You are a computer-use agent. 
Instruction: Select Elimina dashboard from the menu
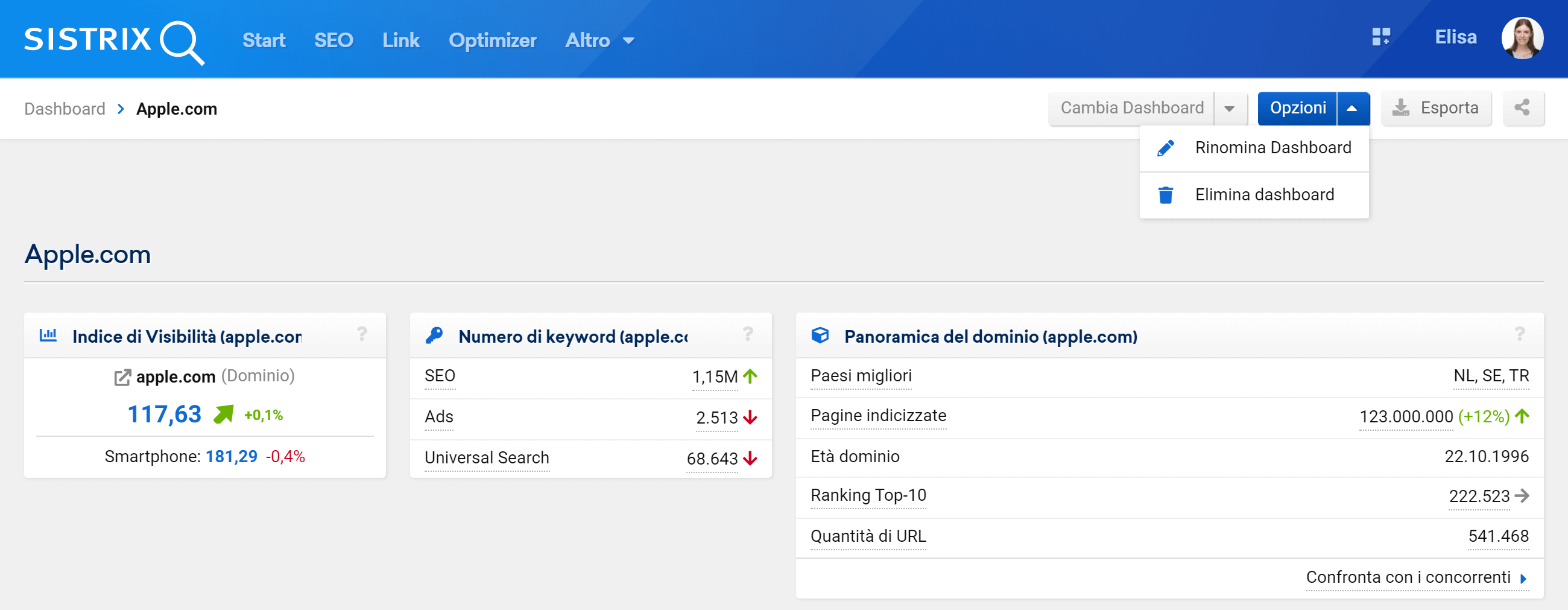(x=1254, y=195)
